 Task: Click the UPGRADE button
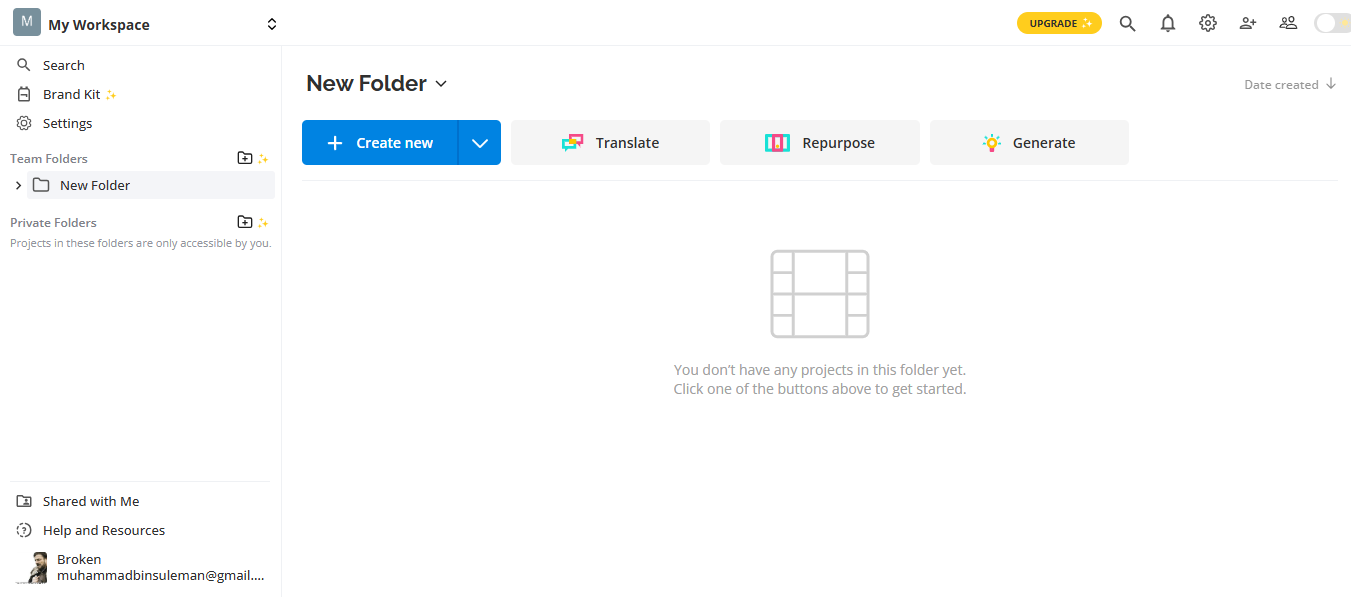pyautogui.click(x=1059, y=23)
